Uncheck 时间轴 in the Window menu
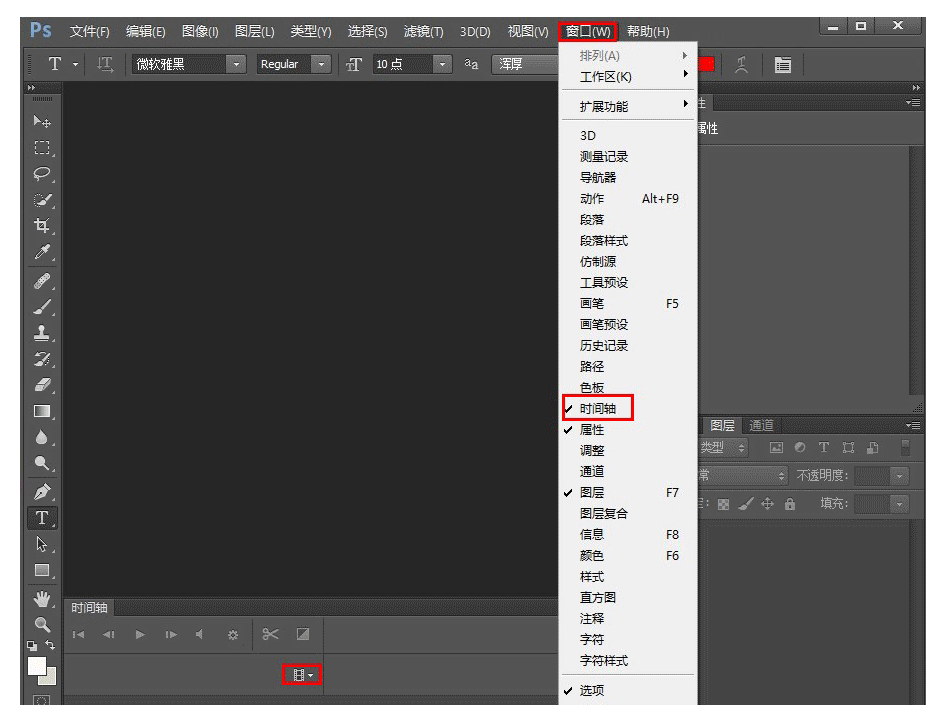947x722 pixels. (598, 409)
